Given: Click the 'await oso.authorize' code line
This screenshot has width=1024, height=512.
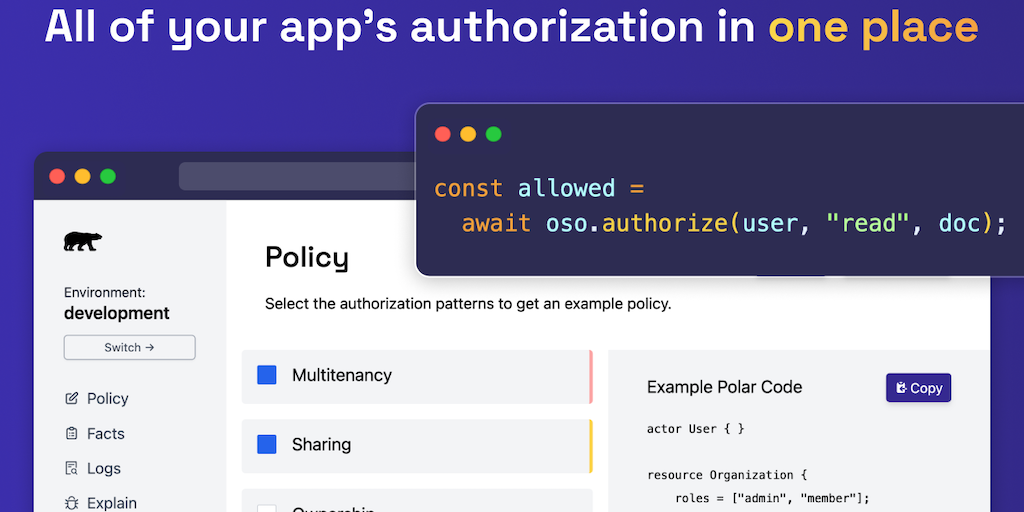Looking at the screenshot, I should coord(734,223).
